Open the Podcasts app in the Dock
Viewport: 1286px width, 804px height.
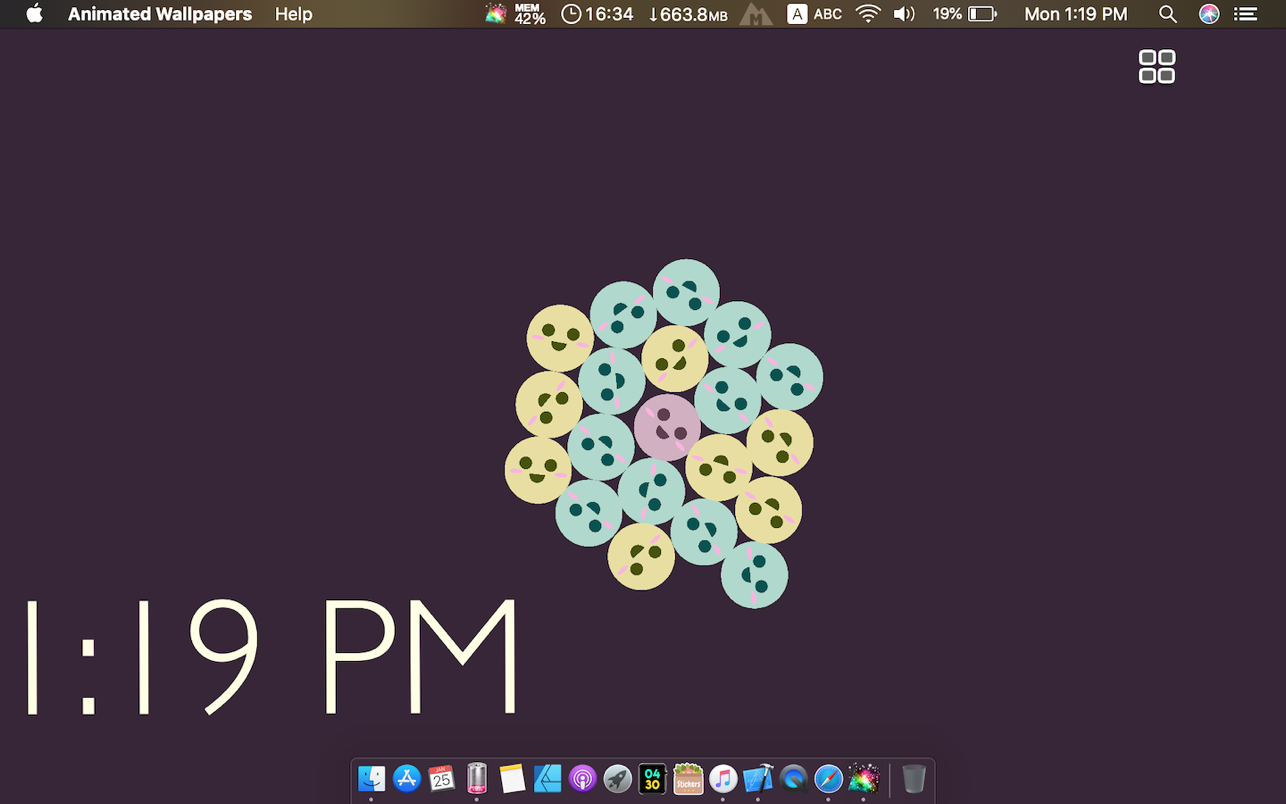[581, 779]
